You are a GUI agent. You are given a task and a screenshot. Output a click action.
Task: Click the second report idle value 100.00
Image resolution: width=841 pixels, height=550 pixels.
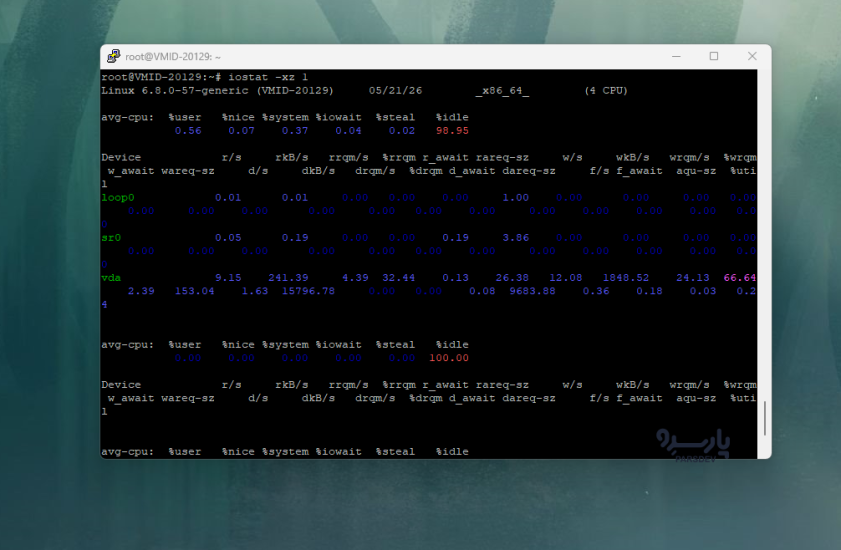[449, 358]
